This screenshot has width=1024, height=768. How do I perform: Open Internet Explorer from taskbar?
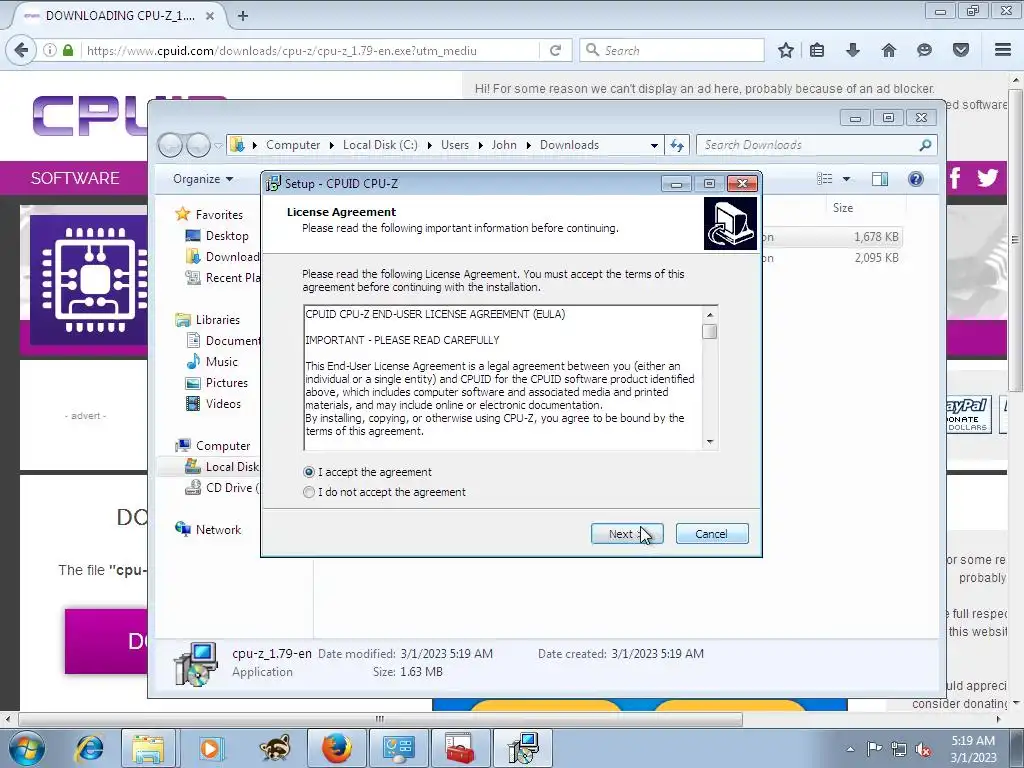pos(89,748)
